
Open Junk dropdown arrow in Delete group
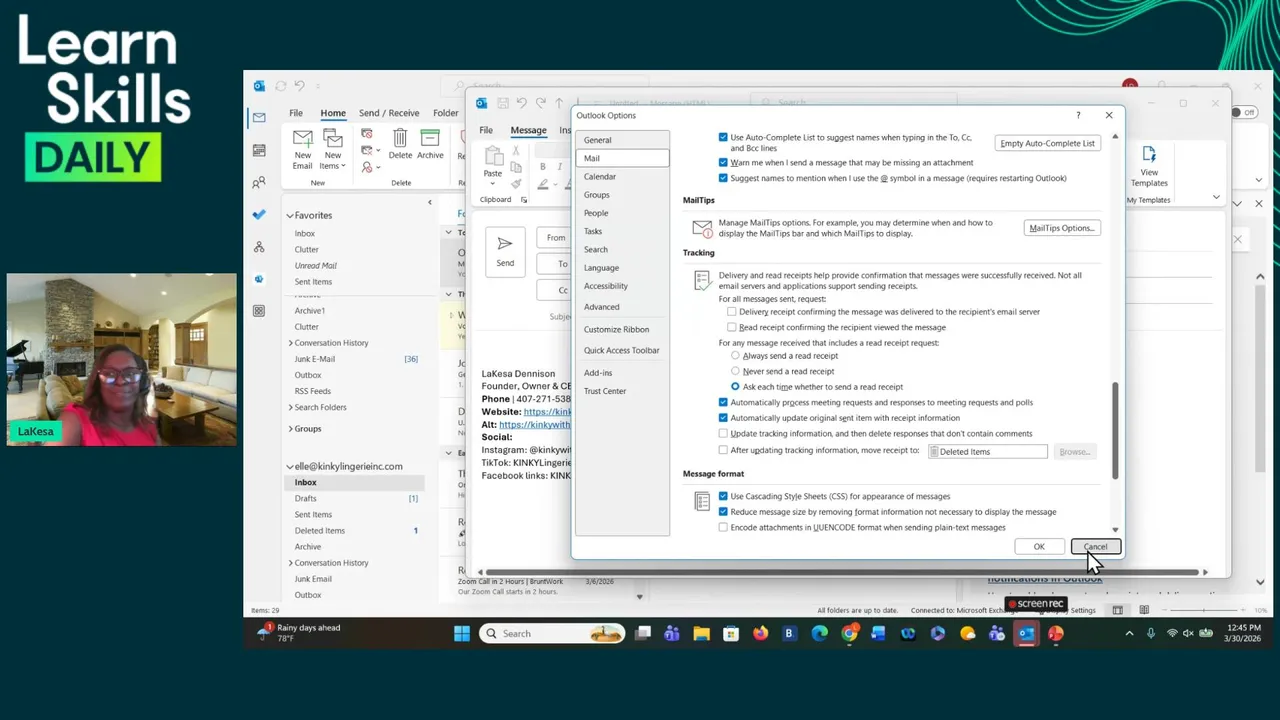point(378,167)
